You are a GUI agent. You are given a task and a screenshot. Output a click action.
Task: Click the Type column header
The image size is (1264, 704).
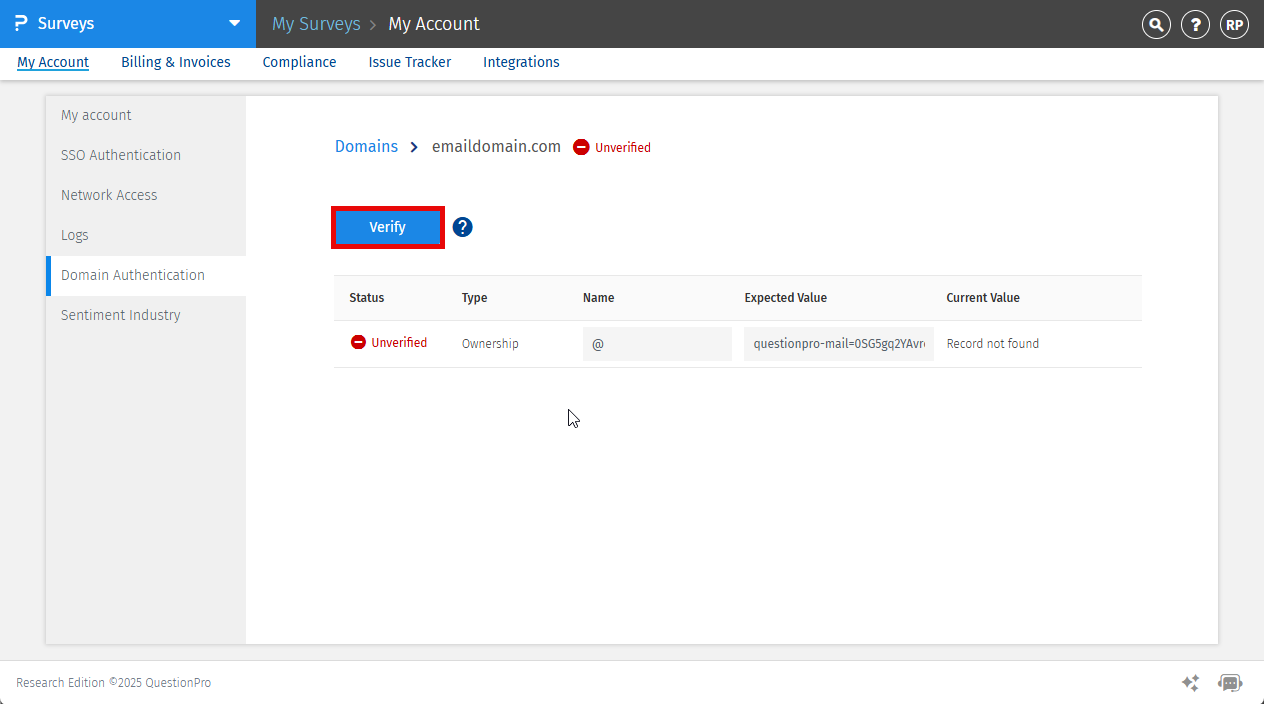click(x=475, y=298)
